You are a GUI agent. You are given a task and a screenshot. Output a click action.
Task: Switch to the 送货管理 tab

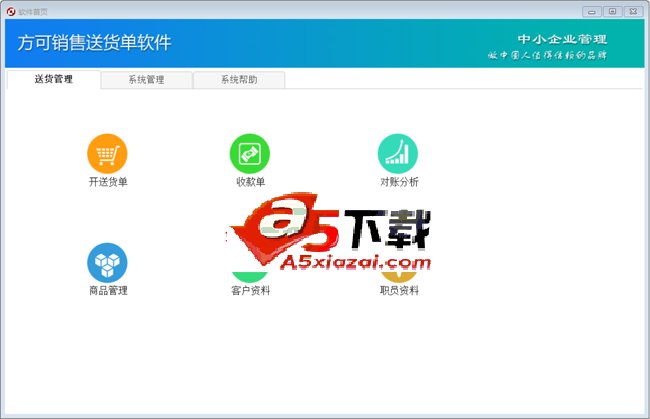pyautogui.click(x=53, y=79)
